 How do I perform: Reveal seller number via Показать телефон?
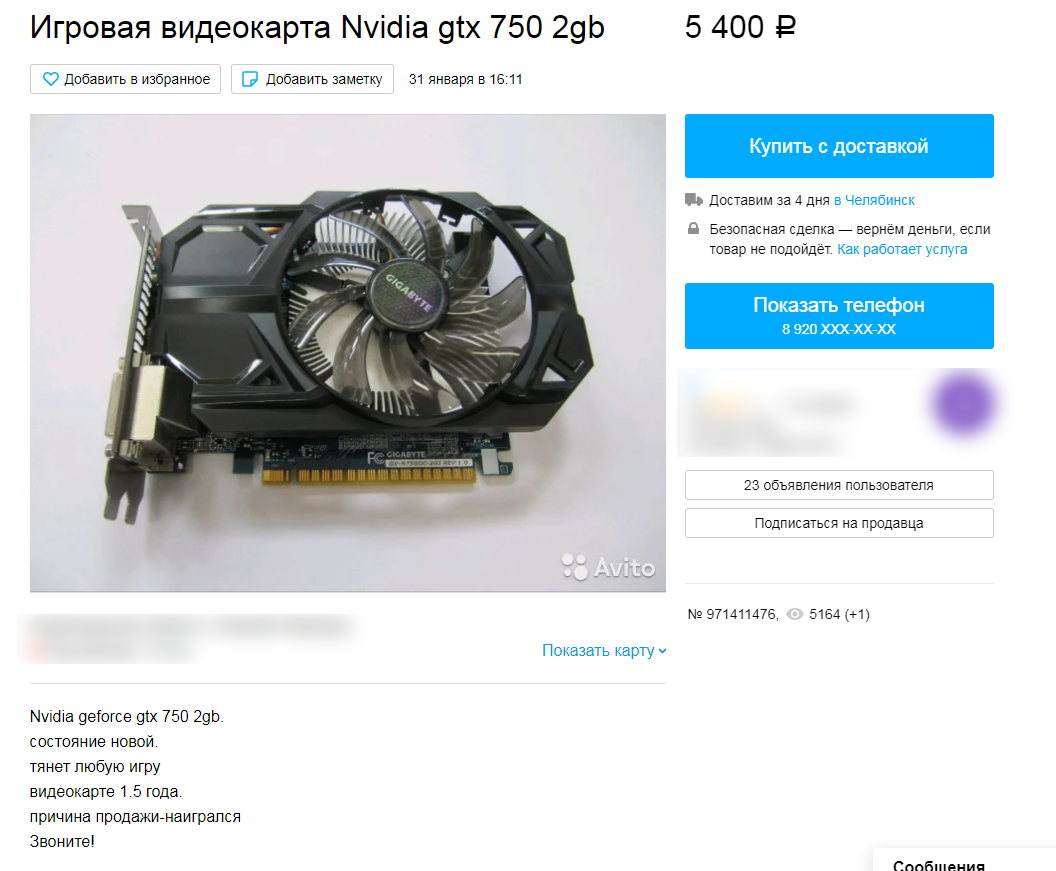point(839,316)
